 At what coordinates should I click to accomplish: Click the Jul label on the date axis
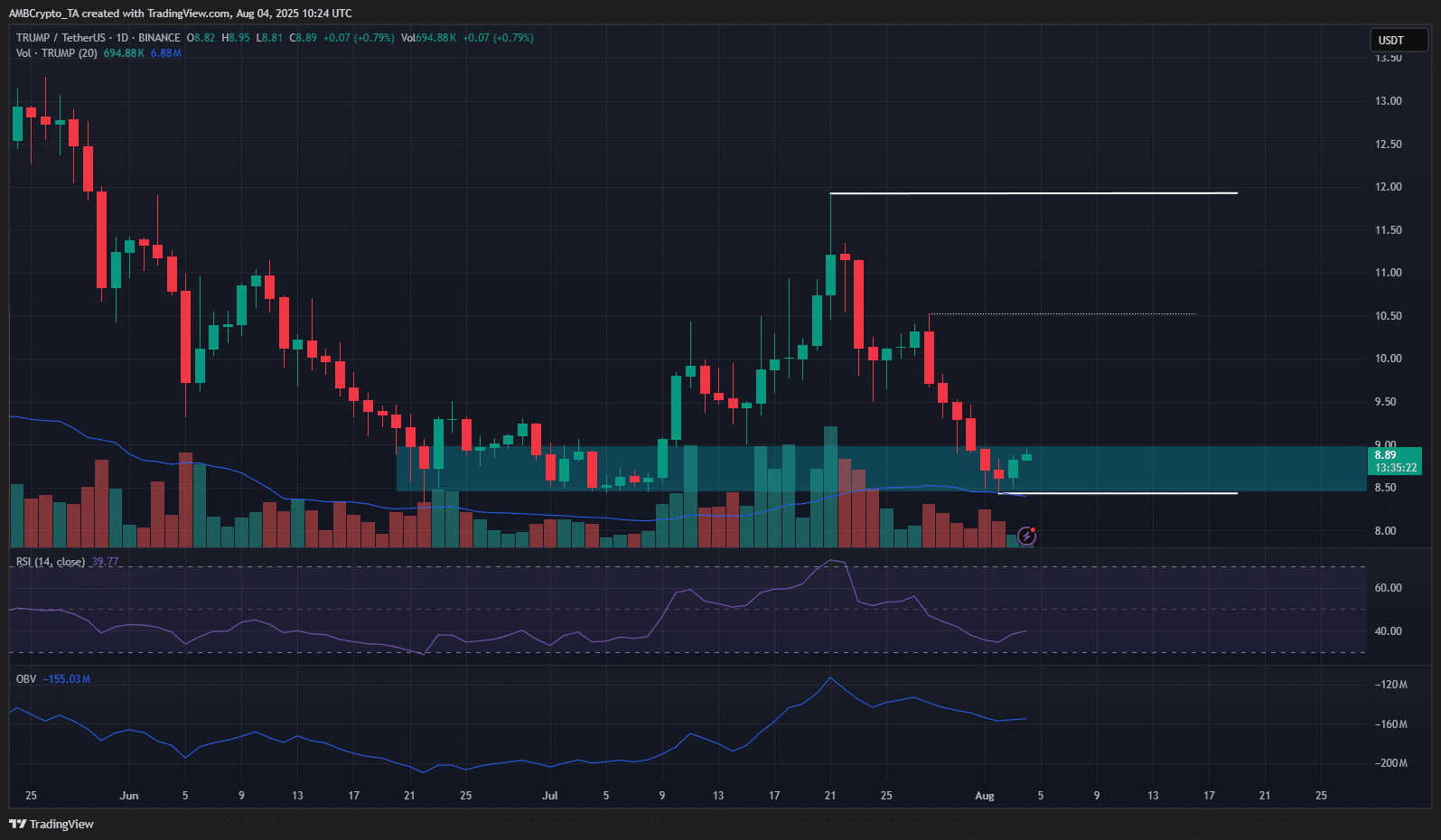(549, 796)
